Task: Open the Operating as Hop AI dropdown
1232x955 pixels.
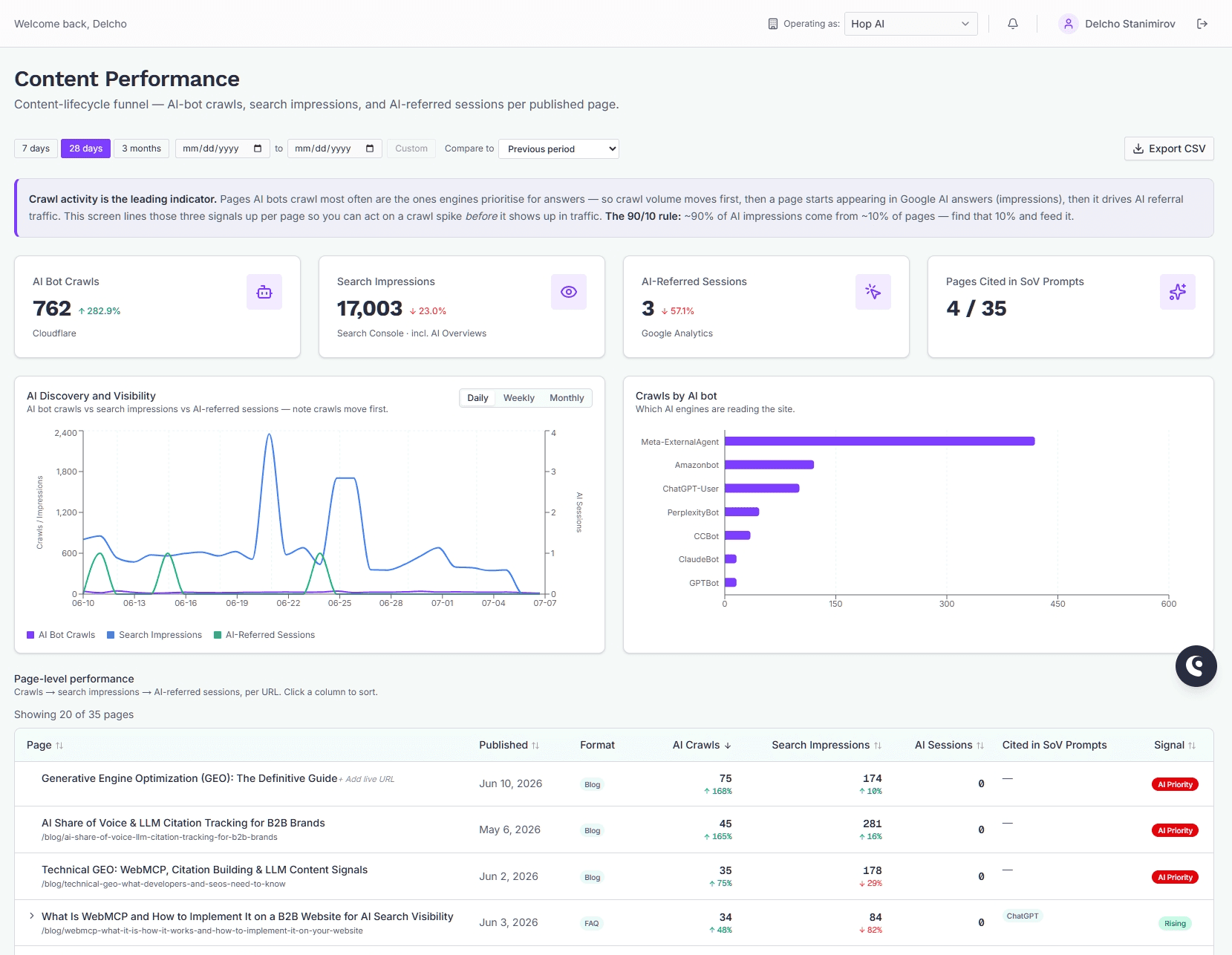Action: 910,24
